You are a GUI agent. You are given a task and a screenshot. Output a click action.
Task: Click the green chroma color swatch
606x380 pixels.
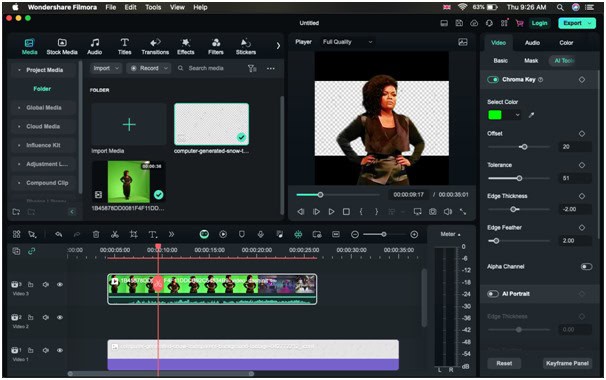coord(495,115)
